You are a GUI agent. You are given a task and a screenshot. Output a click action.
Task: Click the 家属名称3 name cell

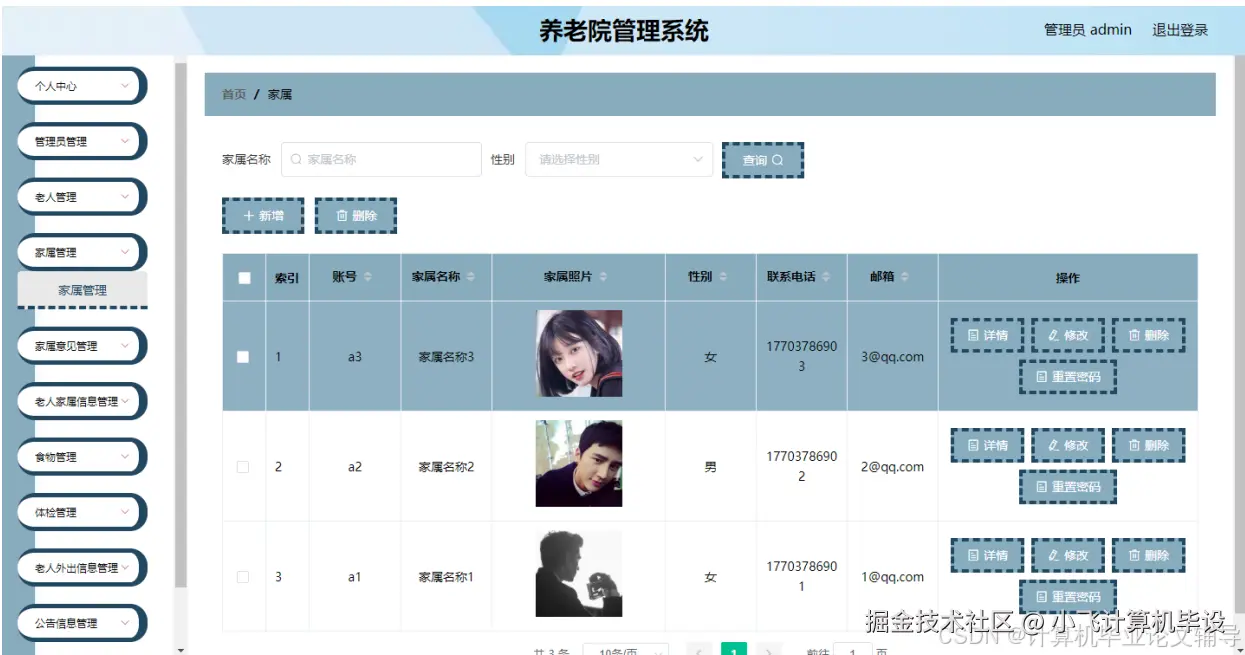(446, 357)
